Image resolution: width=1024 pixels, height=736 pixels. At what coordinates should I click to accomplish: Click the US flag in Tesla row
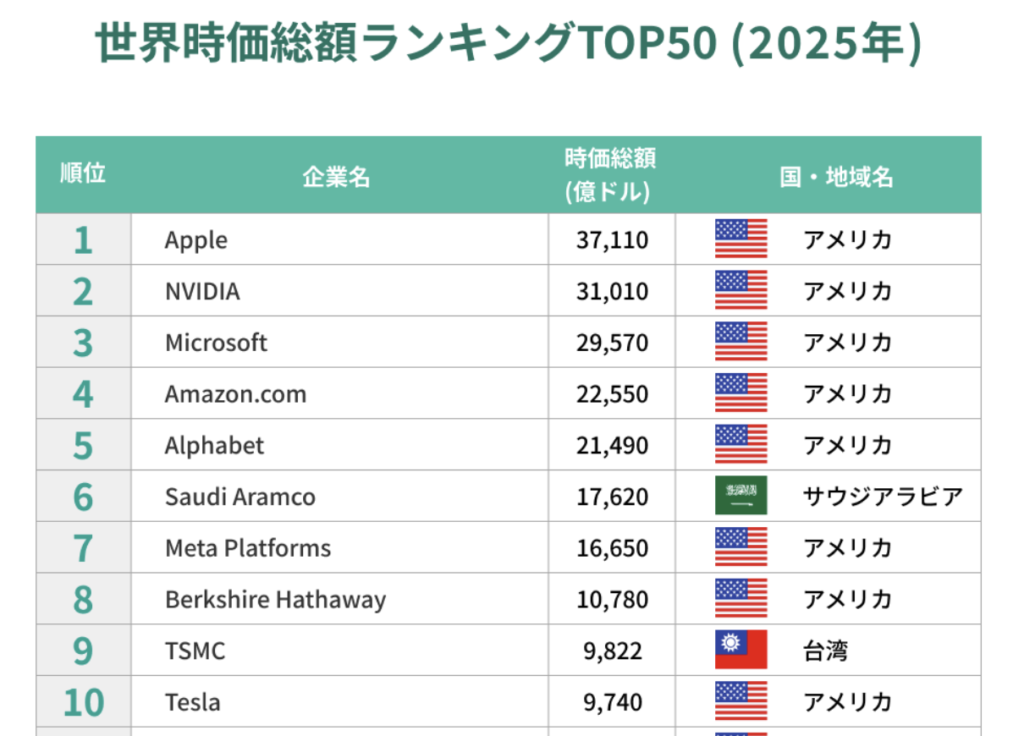point(741,701)
